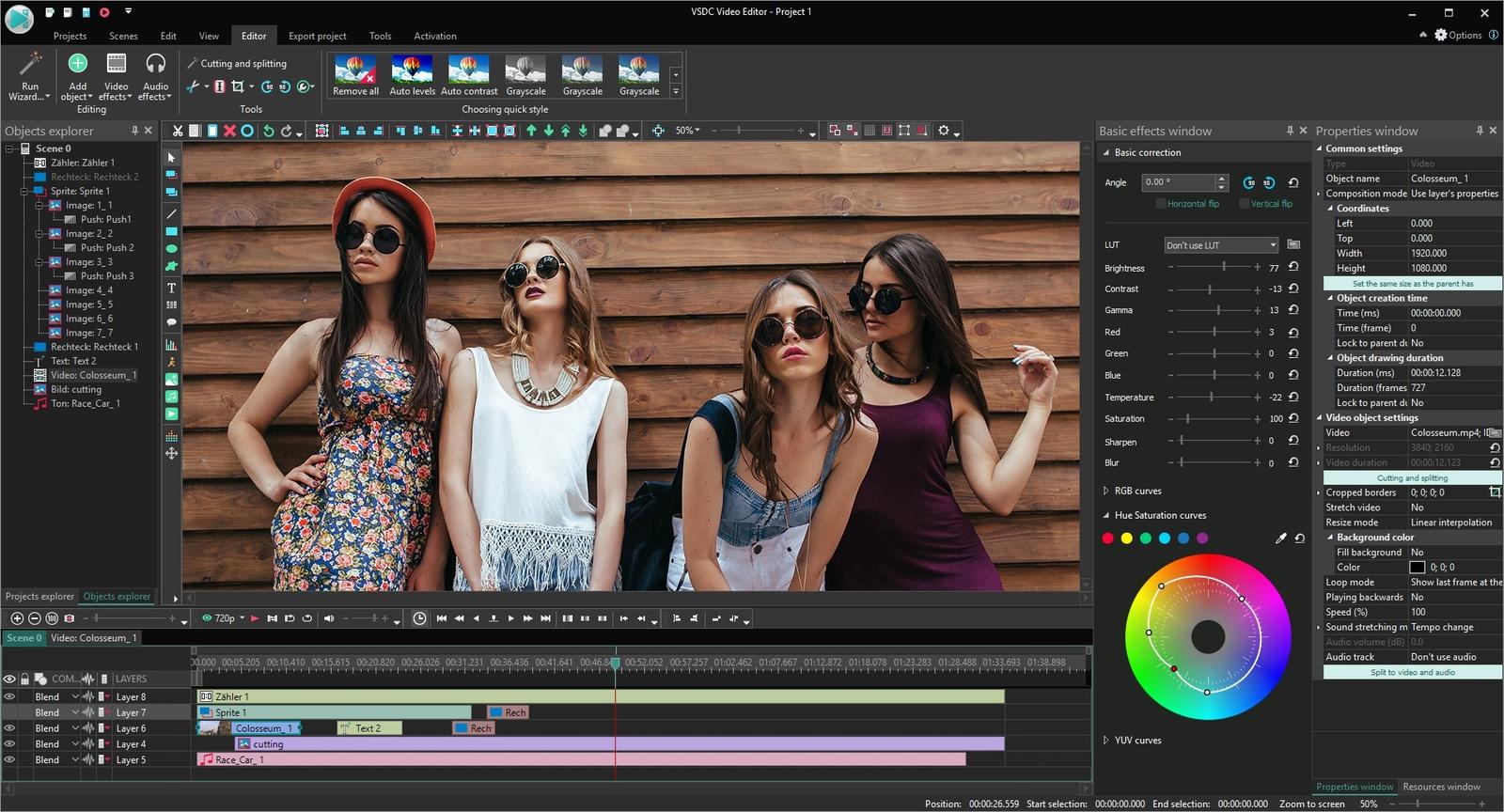Image resolution: width=1504 pixels, height=812 pixels.
Task: Select the red color dot in Hue Saturation curves
Action: pos(1108,539)
